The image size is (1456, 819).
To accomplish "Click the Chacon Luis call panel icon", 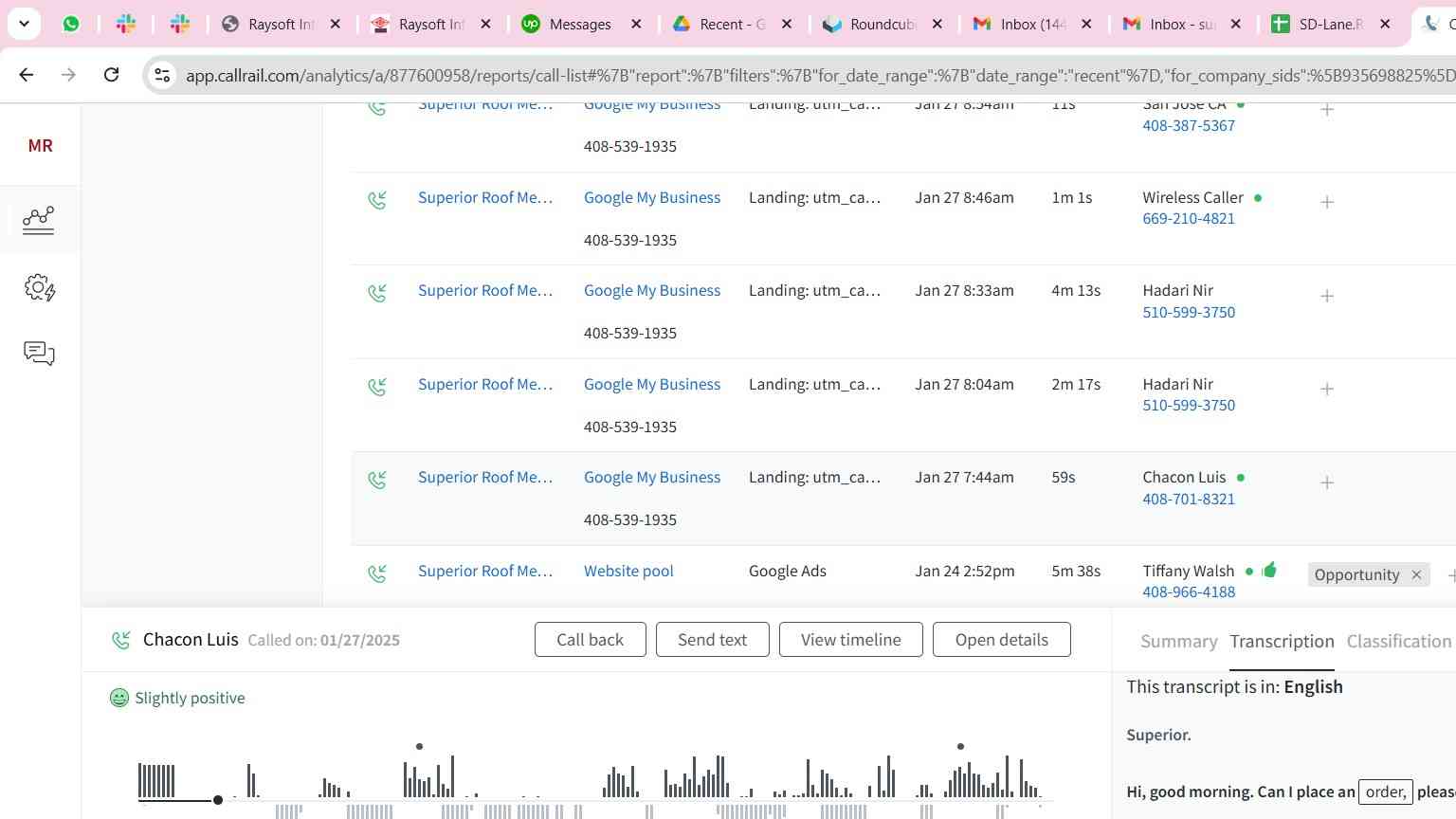I will tap(120, 640).
